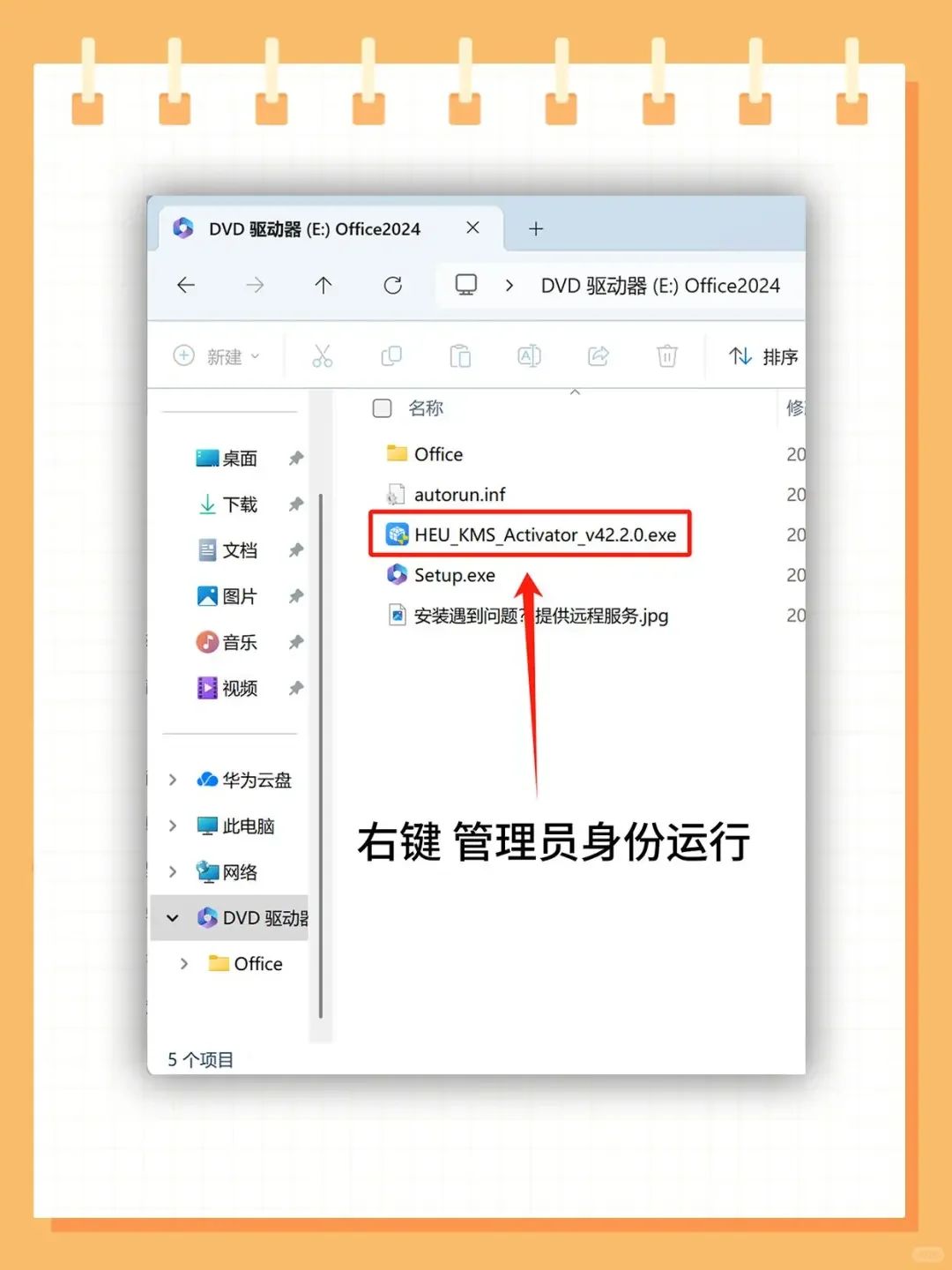
Task: Click the Paste icon in the toolbar
Action: [x=460, y=355]
